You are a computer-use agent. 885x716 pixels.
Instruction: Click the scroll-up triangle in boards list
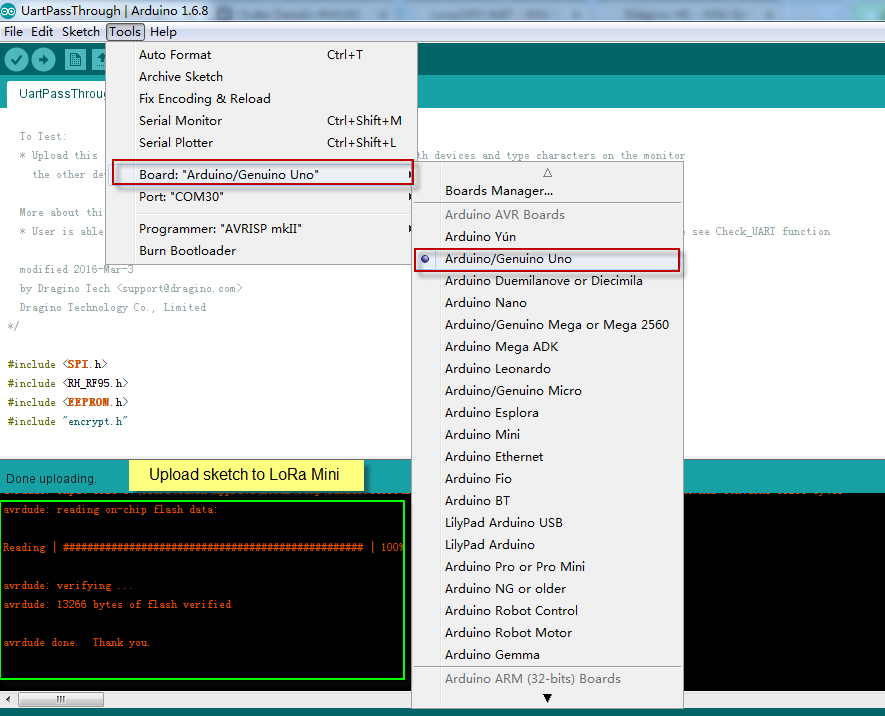[547, 173]
